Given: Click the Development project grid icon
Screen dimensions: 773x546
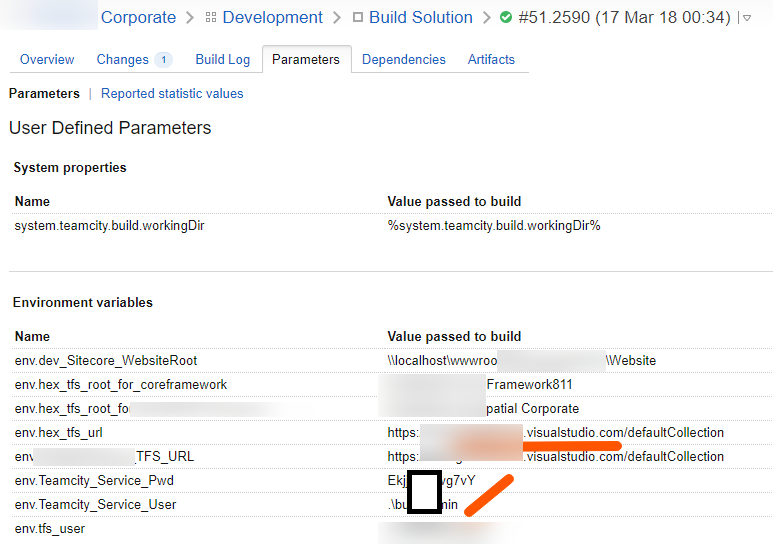Looking at the screenshot, I should click(210, 18).
